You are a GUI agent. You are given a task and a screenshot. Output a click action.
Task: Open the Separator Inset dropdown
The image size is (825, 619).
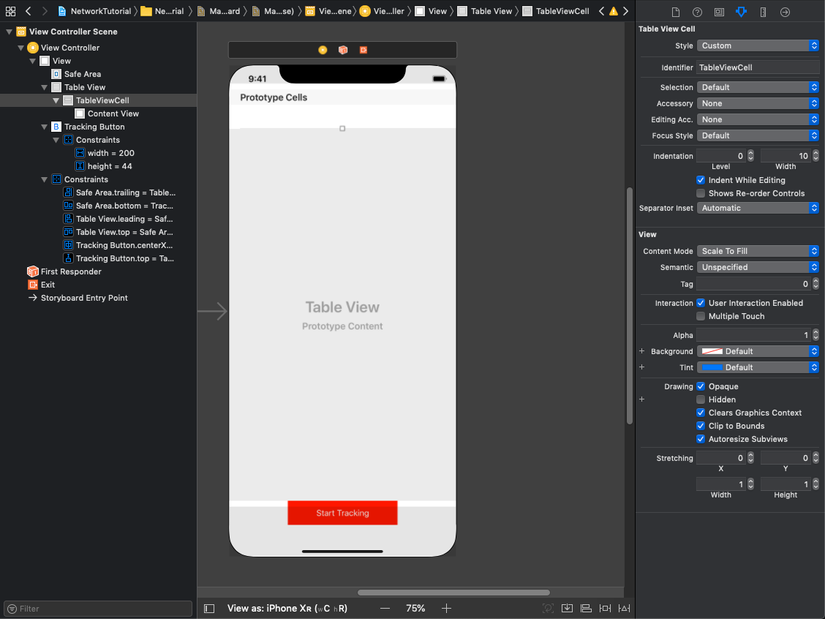pyautogui.click(x=758, y=208)
